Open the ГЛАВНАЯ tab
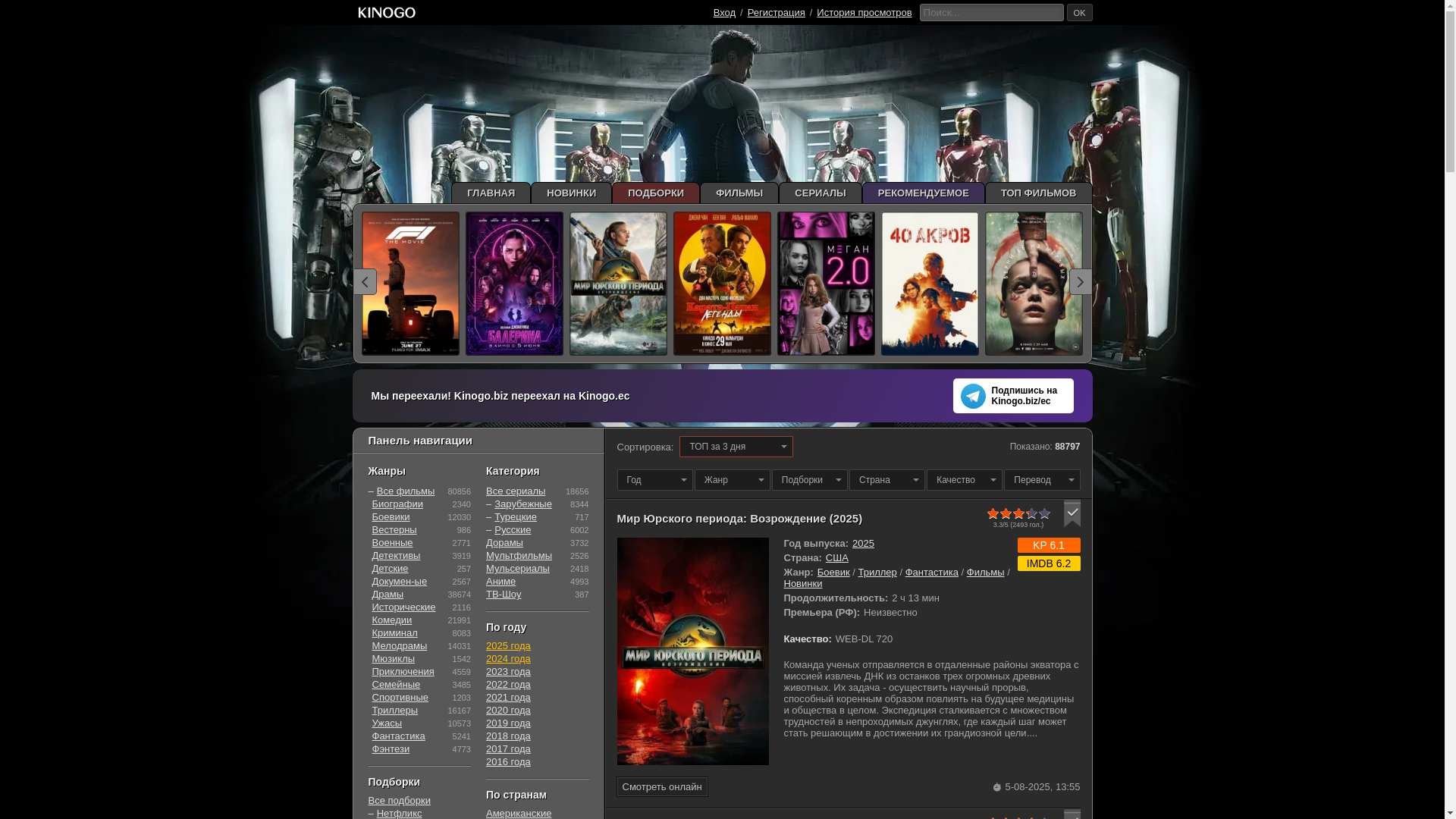 (x=491, y=193)
